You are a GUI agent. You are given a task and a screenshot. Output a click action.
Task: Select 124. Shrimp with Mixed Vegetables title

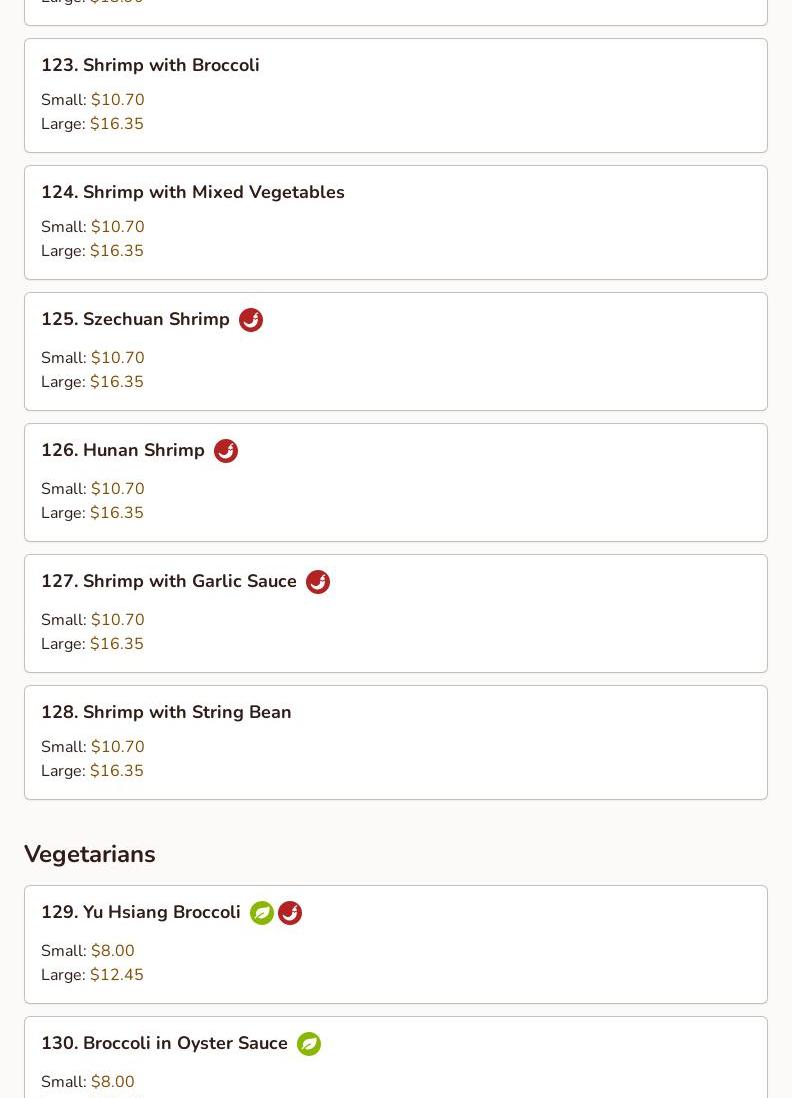(x=193, y=192)
